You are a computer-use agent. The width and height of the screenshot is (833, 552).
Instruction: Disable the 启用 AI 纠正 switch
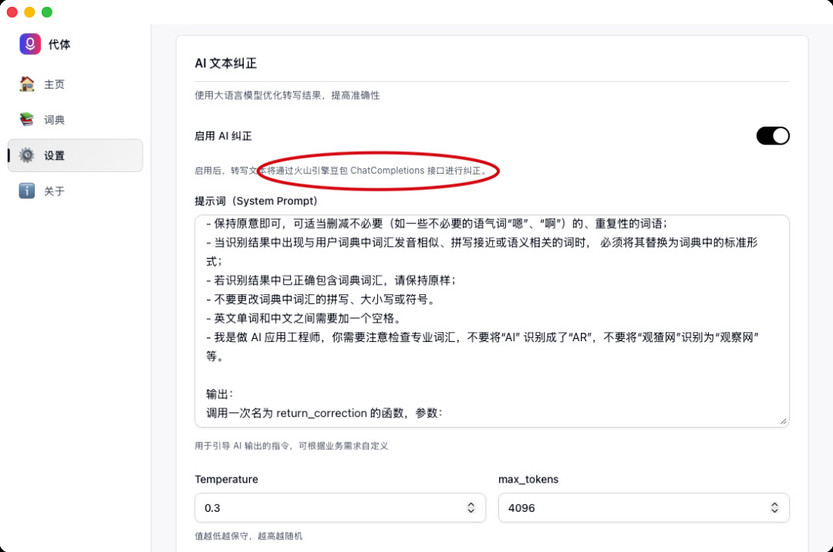[x=773, y=136]
